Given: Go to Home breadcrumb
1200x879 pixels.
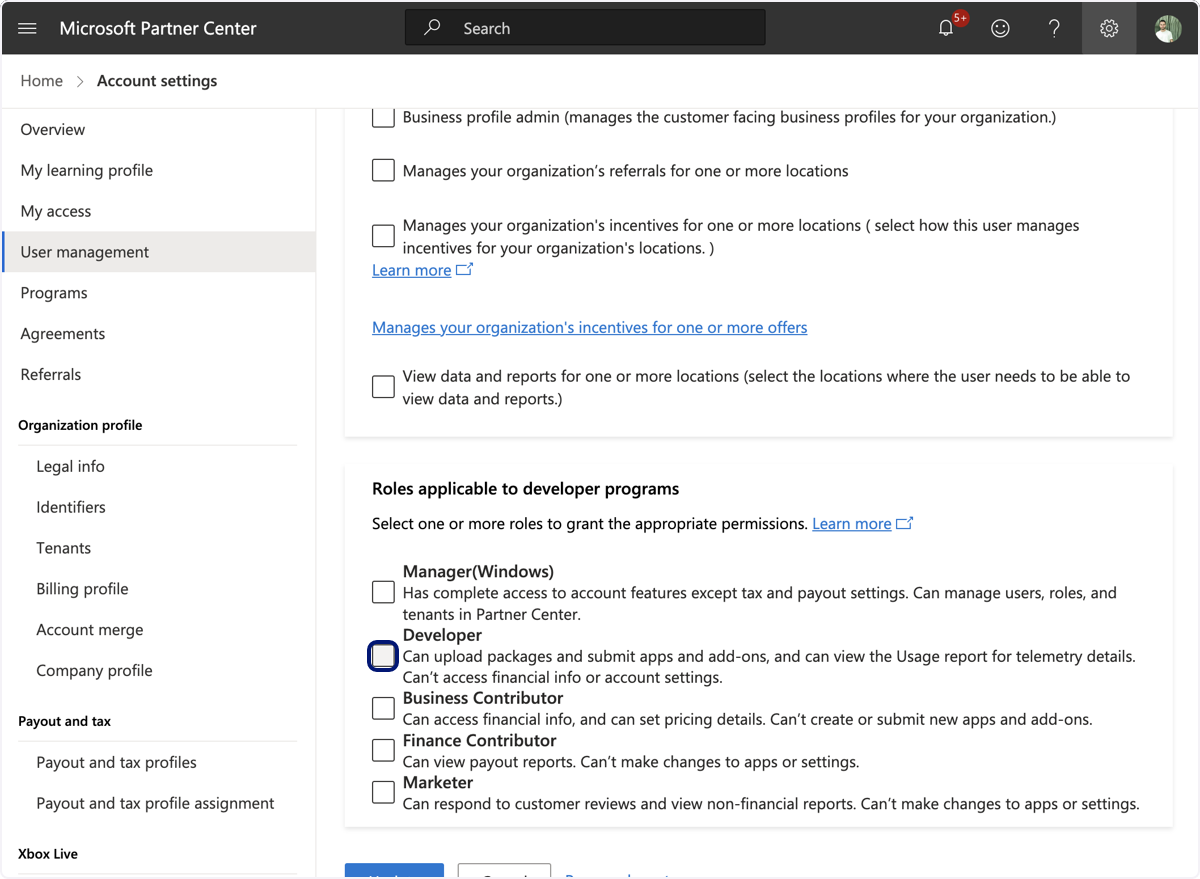Looking at the screenshot, I should pos(41,81).
